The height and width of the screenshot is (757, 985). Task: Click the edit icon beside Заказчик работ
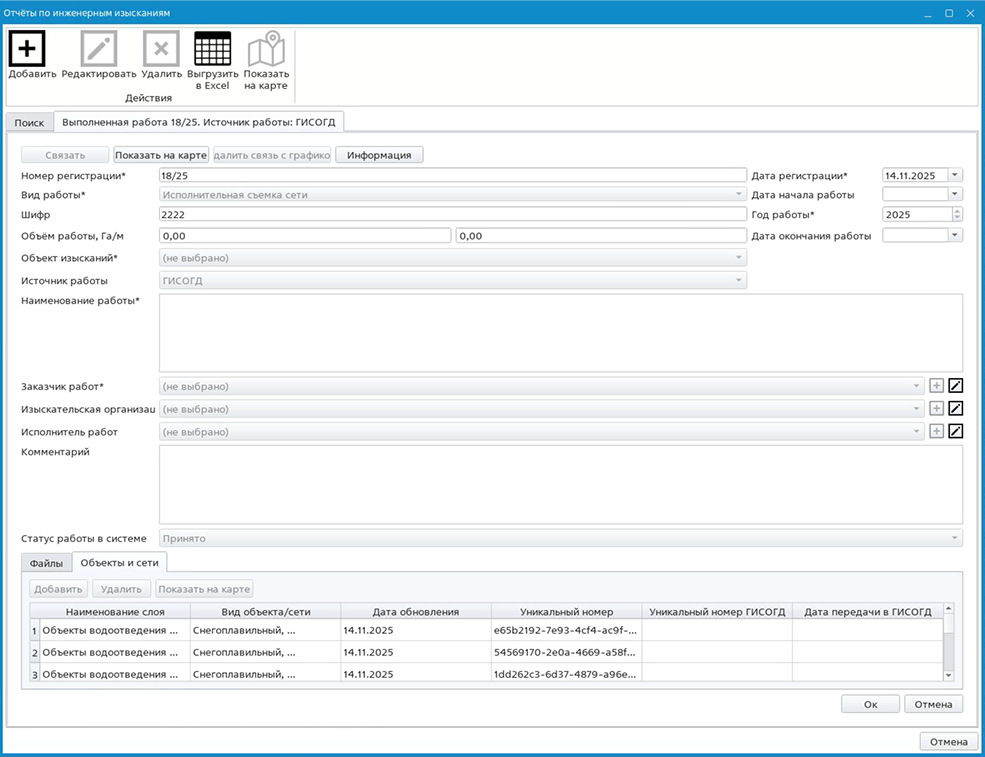point(955,386)
